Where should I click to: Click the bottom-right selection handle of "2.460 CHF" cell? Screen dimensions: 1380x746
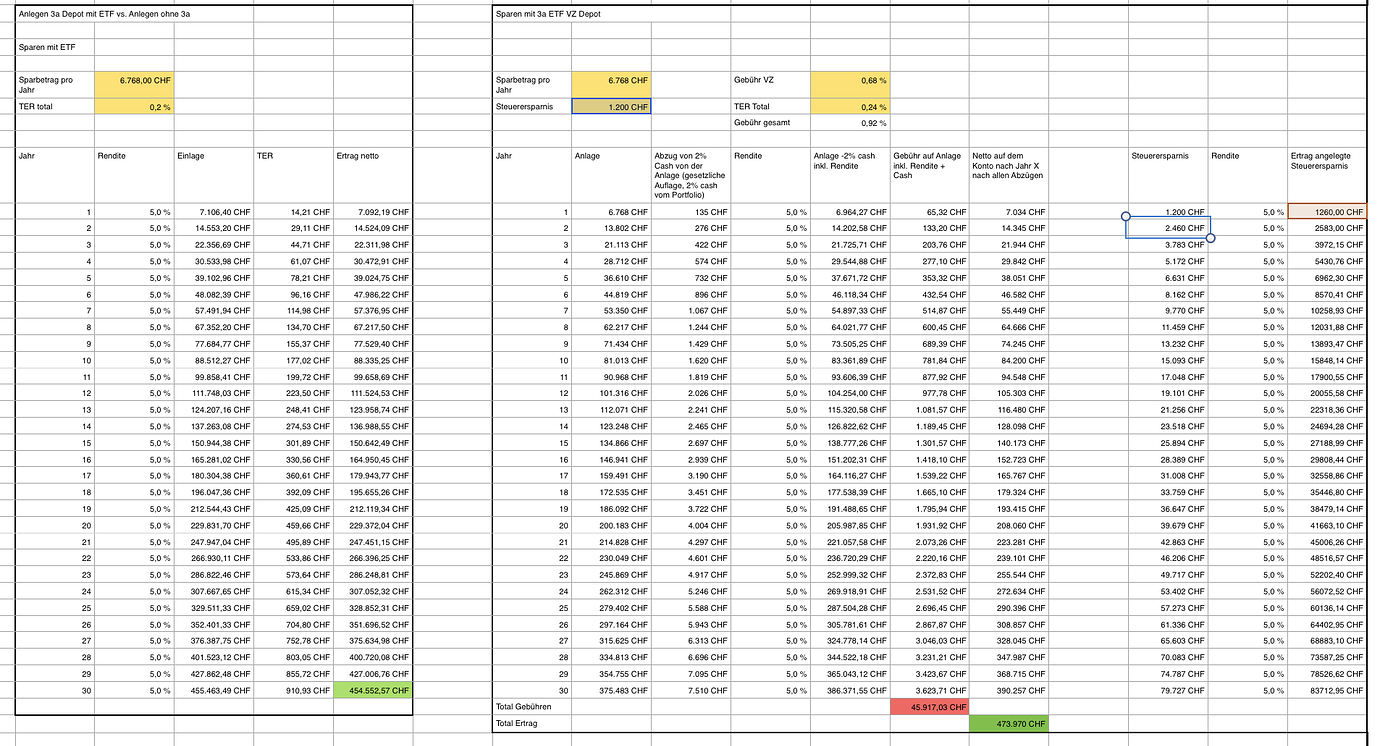click(1211, 238)
